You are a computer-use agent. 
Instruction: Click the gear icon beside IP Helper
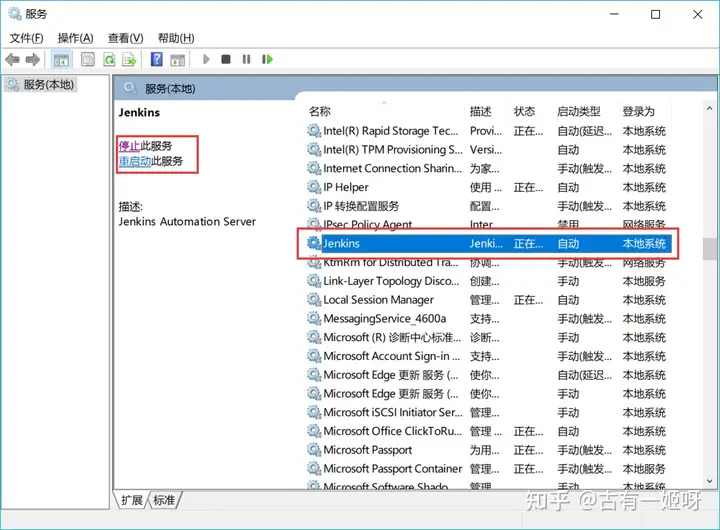pos(314,187)
